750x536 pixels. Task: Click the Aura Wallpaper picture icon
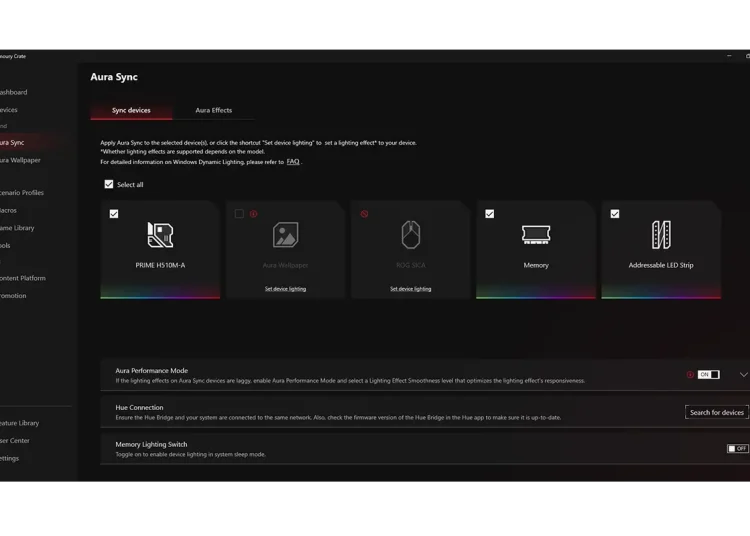click(x=286, y=235)
